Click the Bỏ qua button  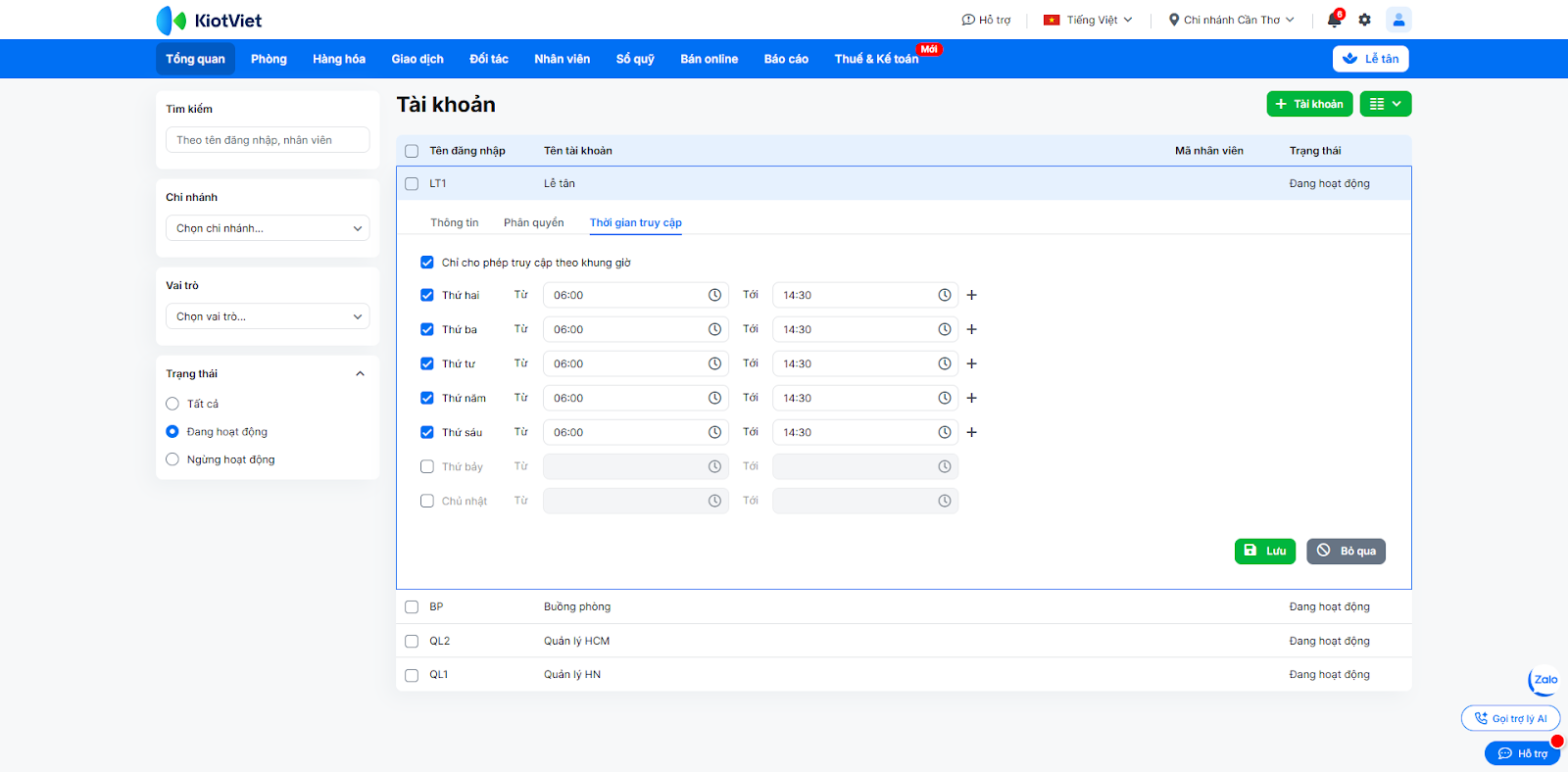1346,551
